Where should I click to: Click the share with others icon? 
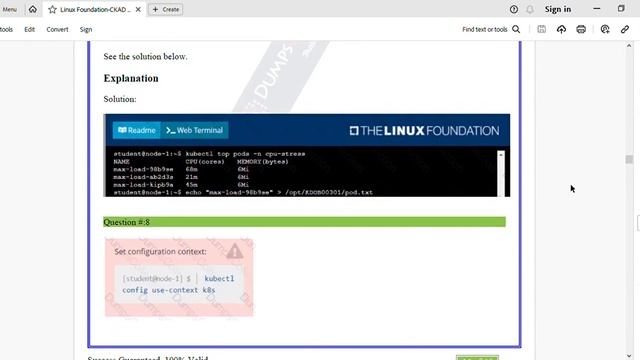(605, 29)
